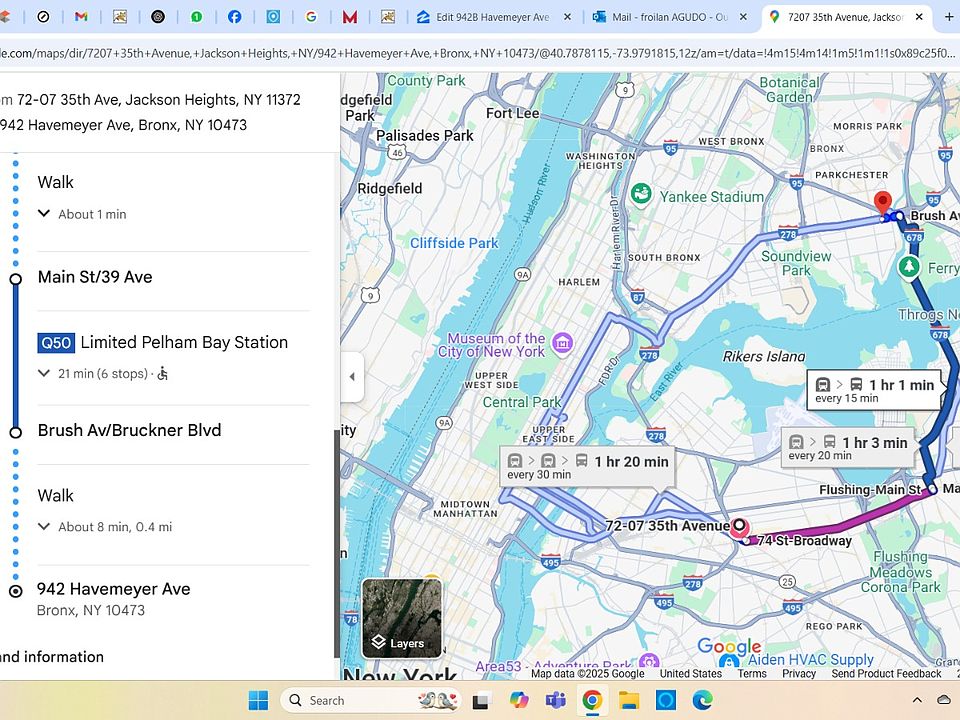Open the blue square icon tab

(x=273, y=17)
